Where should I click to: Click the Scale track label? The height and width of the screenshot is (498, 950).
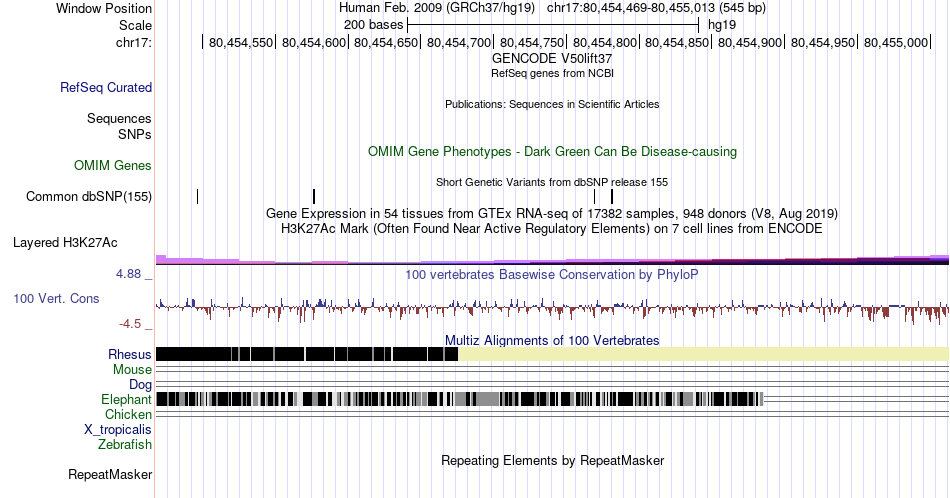136,25
